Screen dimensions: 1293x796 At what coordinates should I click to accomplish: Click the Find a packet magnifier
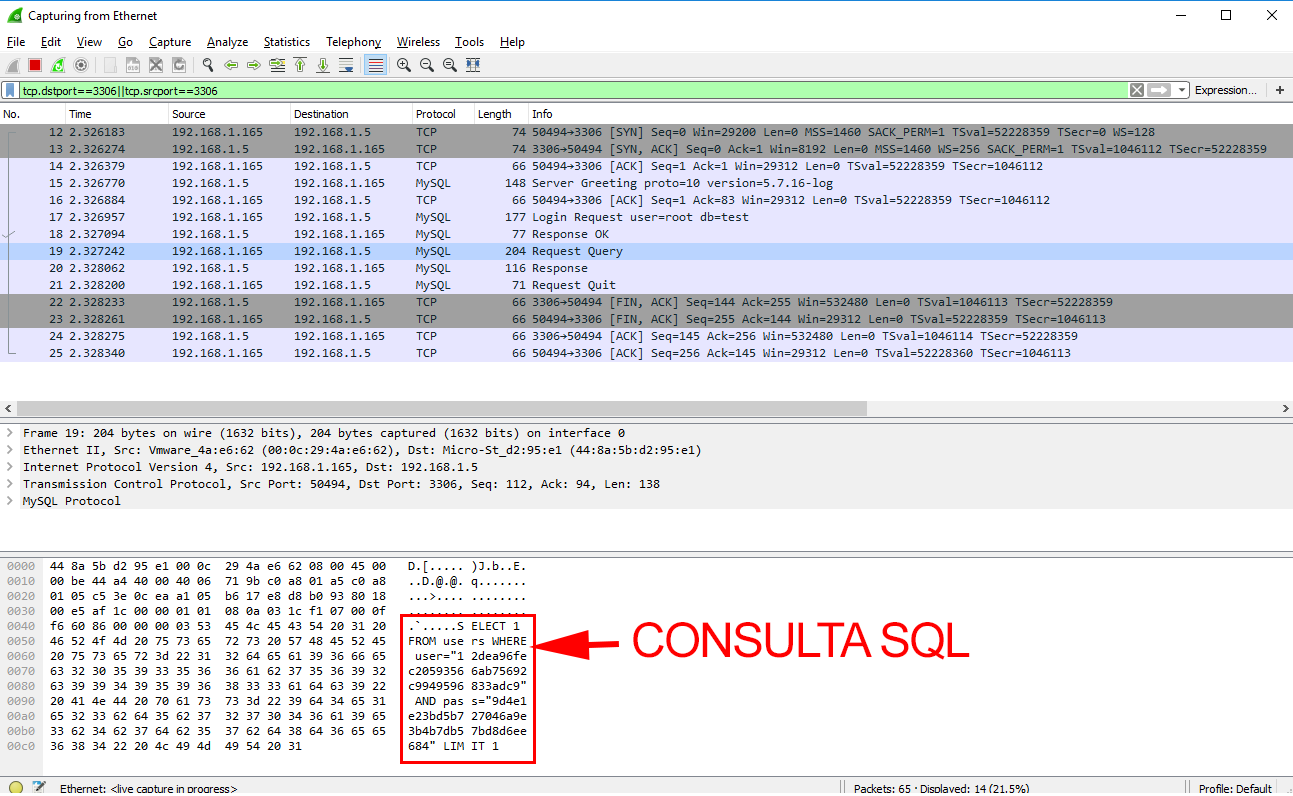coord(208,65)
